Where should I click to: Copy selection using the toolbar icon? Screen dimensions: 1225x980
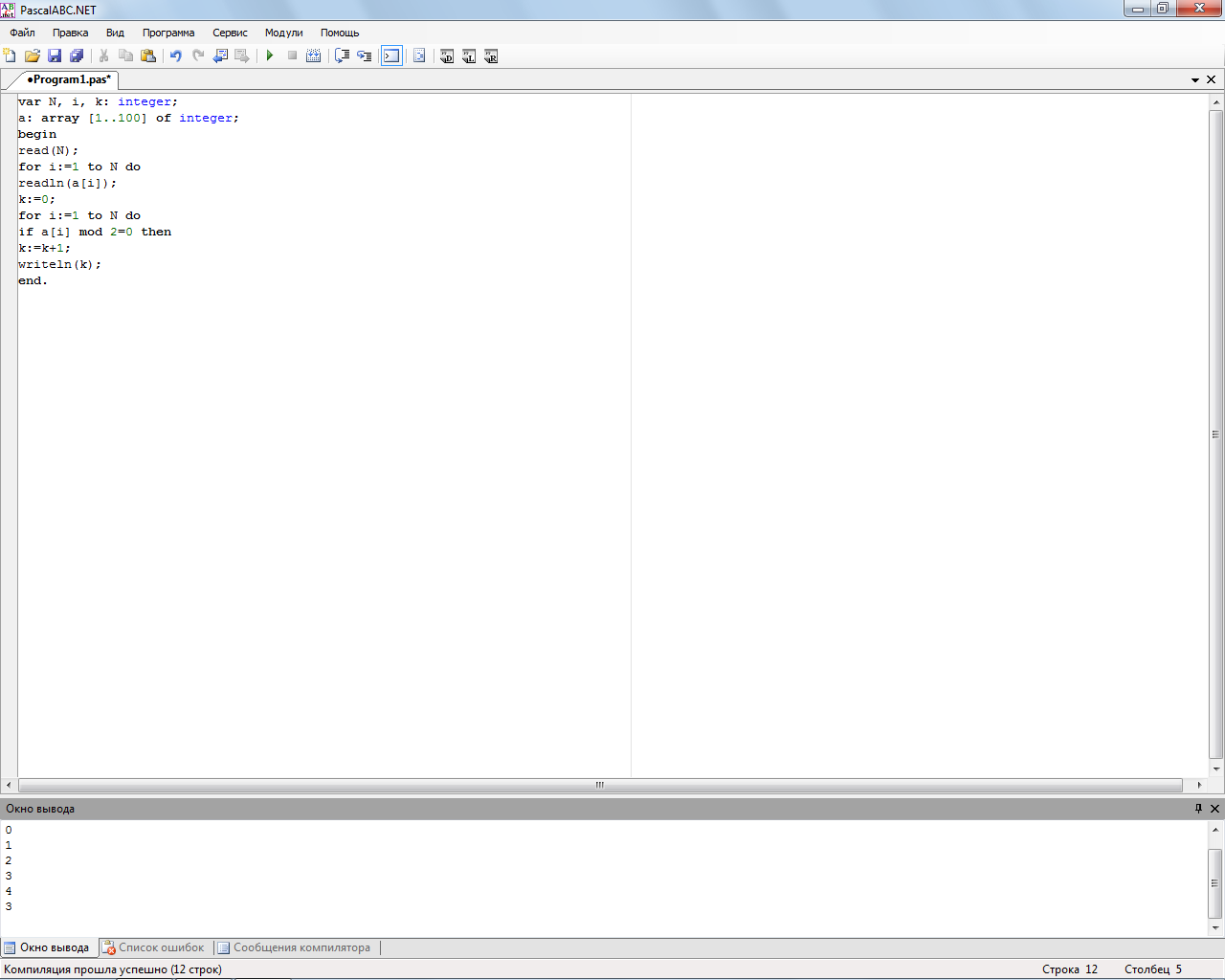[125, 56]
